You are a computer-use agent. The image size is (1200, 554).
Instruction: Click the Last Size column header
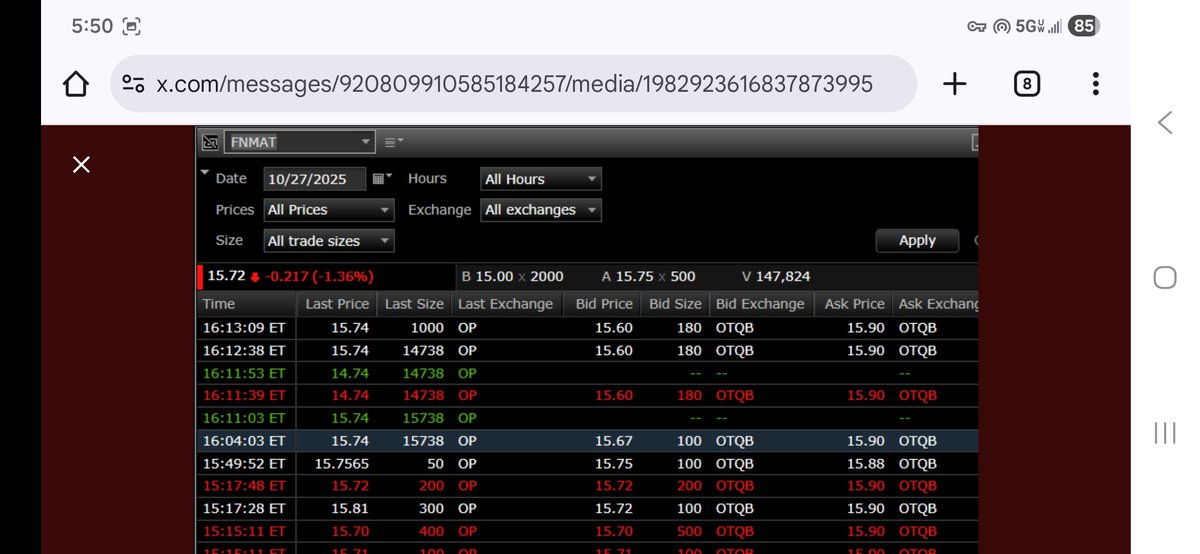[414, 304]
